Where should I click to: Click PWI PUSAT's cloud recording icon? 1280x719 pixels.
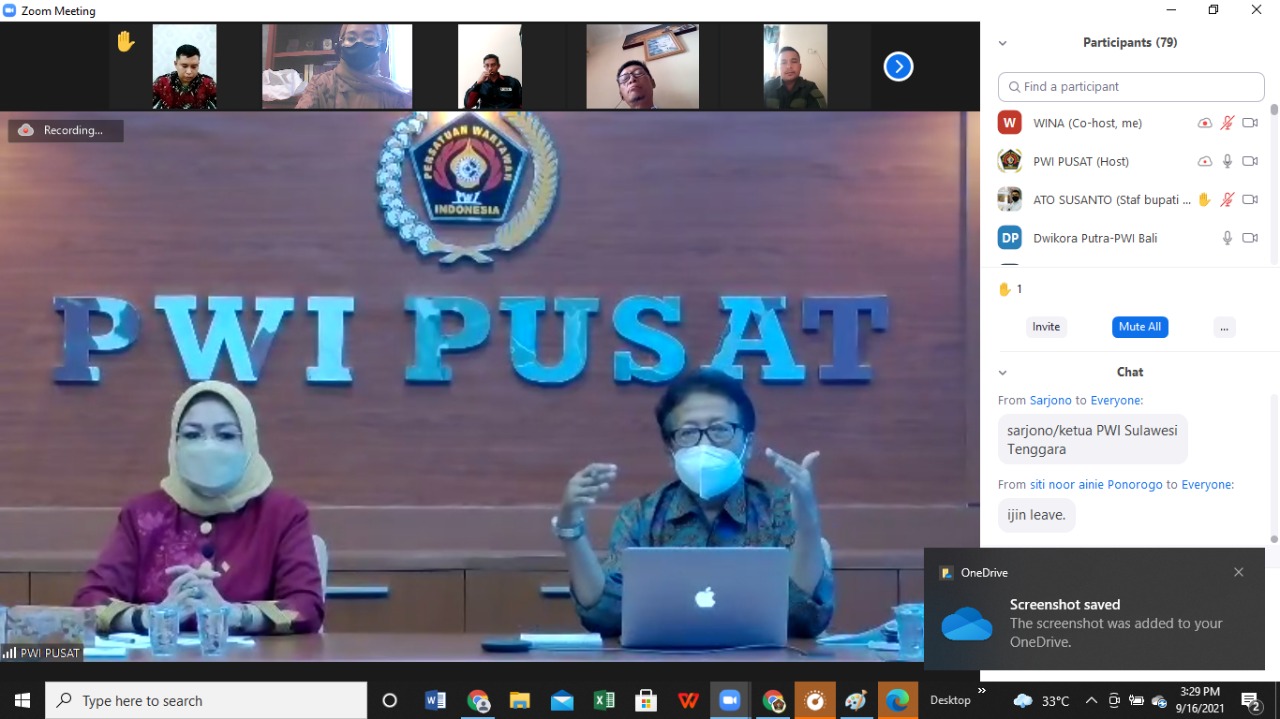[x=1204, y=162]
